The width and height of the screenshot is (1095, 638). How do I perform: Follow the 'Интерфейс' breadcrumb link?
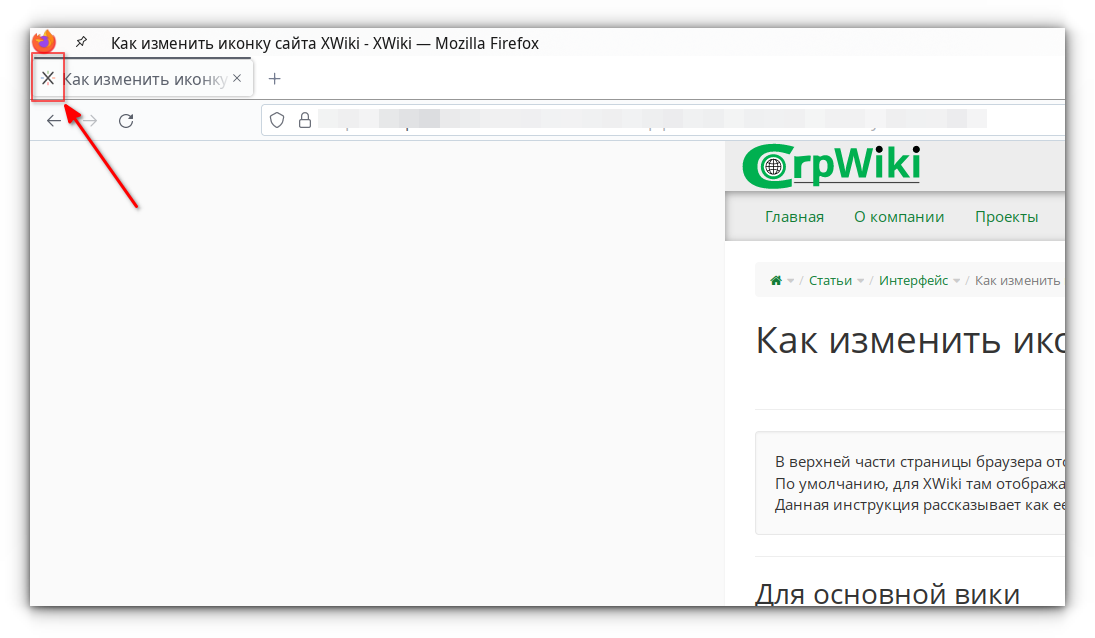913,281
